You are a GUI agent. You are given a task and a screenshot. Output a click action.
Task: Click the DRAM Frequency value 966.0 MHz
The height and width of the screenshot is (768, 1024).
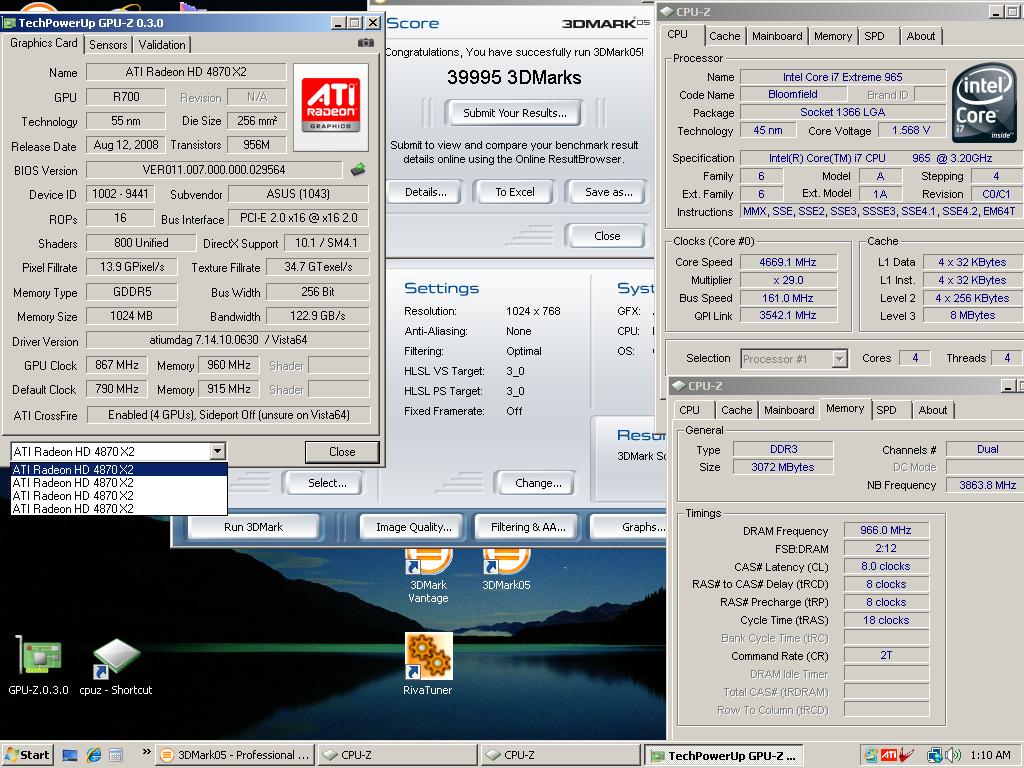[x=886, y=530]
